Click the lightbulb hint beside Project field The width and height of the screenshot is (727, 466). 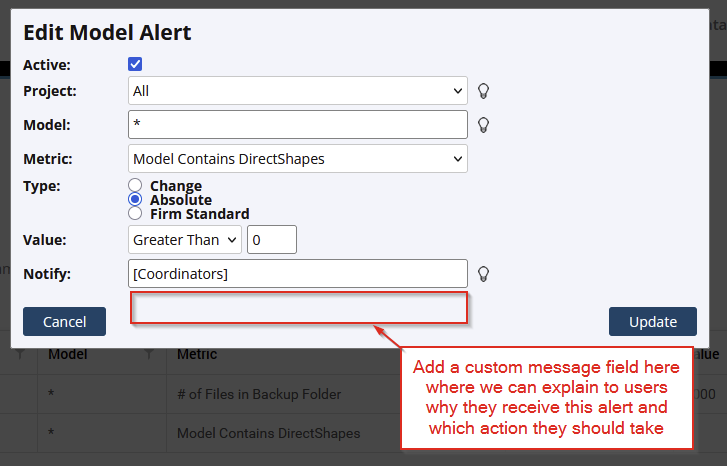tap(484, 91)
